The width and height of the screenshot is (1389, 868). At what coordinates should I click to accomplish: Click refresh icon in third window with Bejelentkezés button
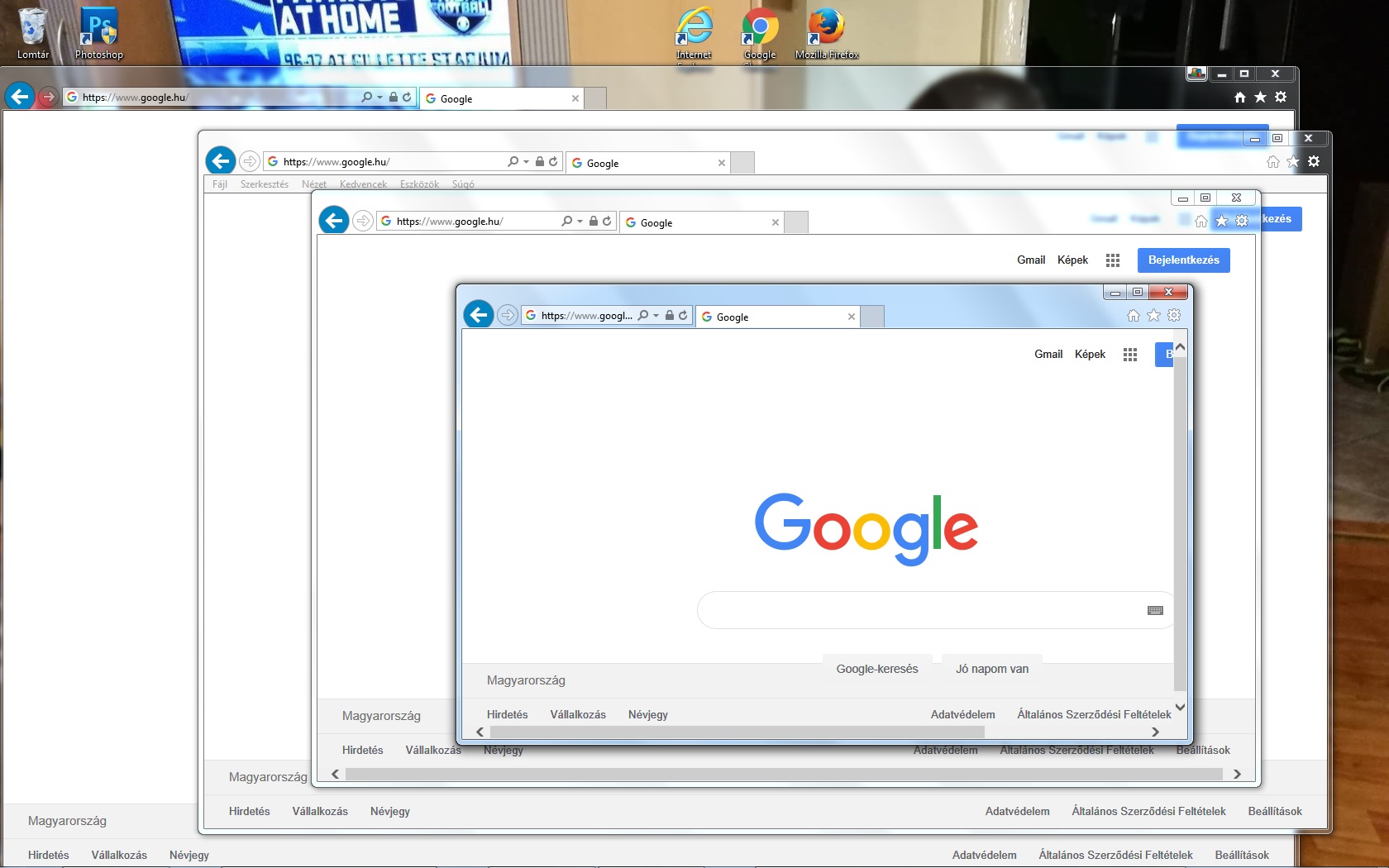pos(607,221)
